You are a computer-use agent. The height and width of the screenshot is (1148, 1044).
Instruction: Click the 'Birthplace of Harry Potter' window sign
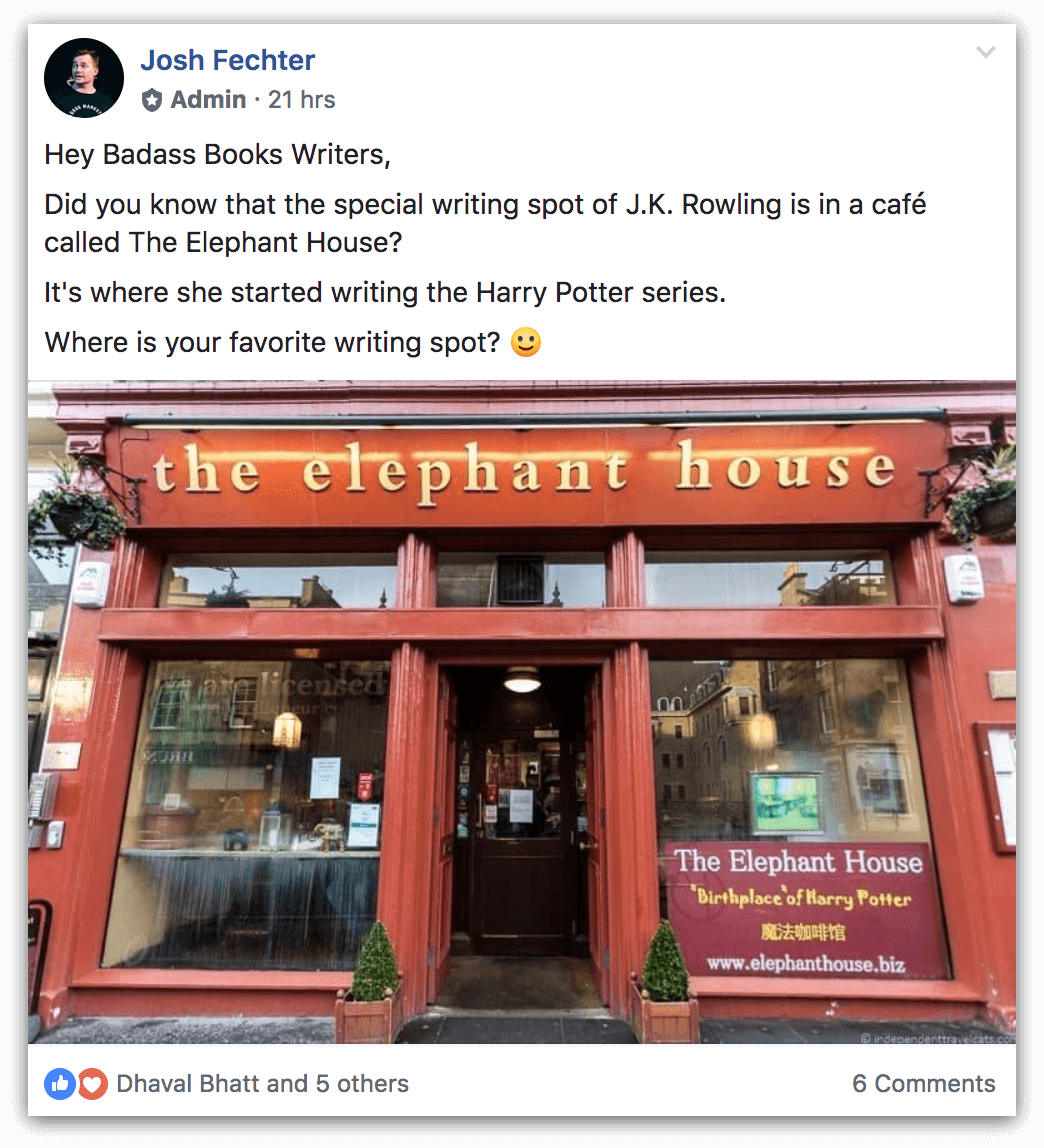803,898
